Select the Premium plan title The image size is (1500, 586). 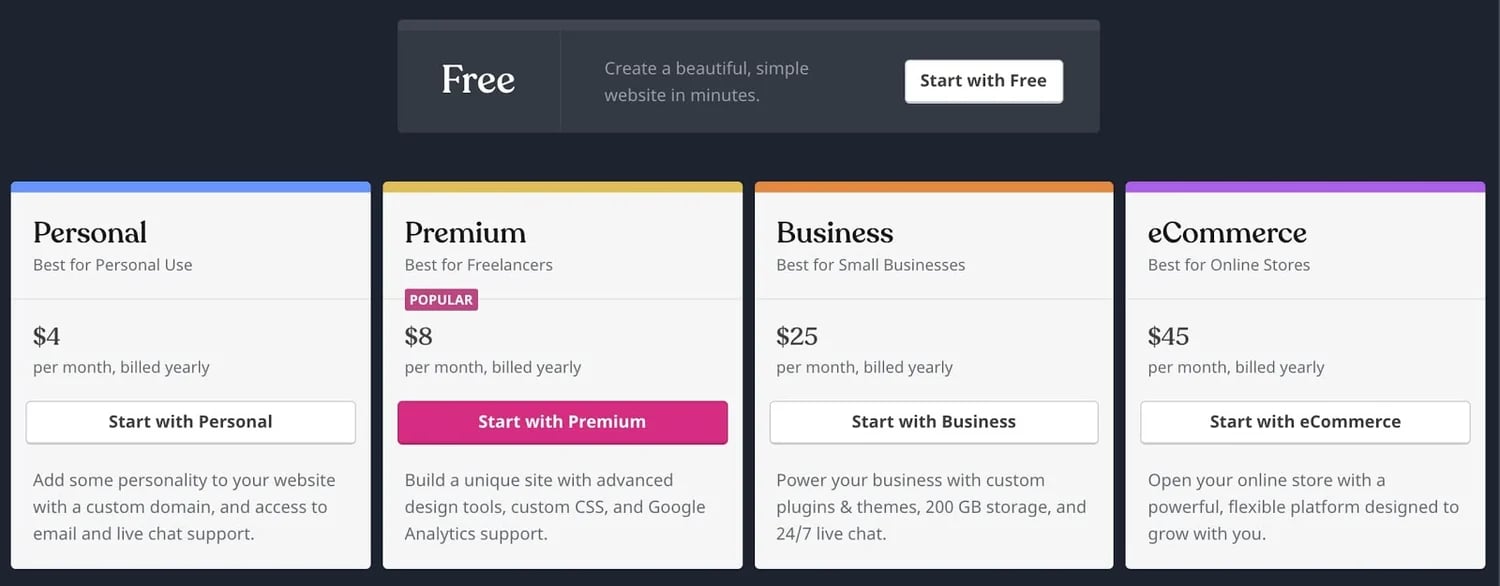[465, 233]
